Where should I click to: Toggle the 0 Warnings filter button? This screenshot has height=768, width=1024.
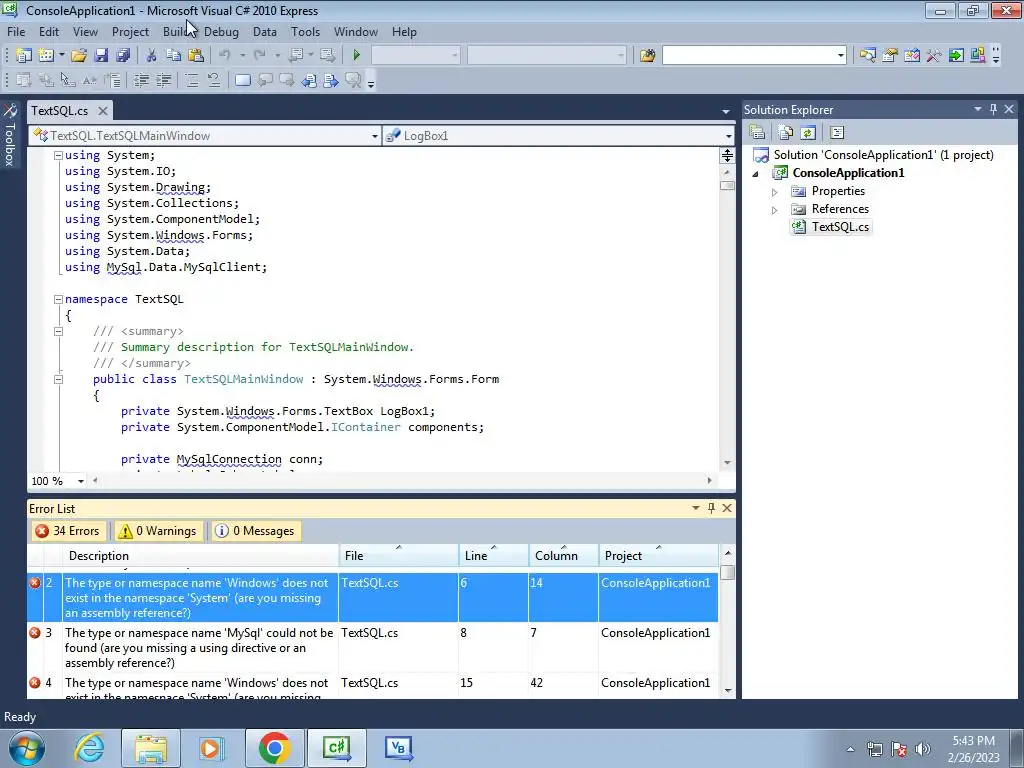(157, 531)
